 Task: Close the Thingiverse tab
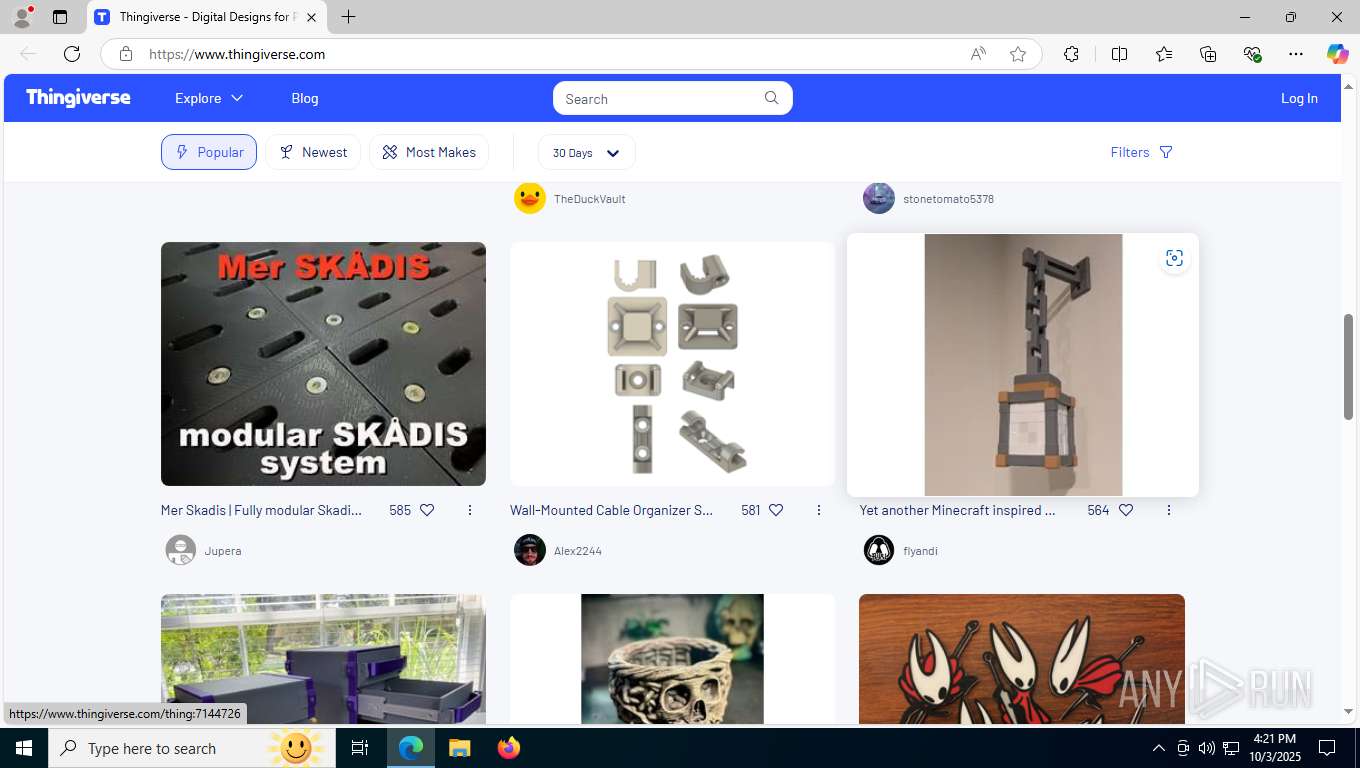coord(311,17)
